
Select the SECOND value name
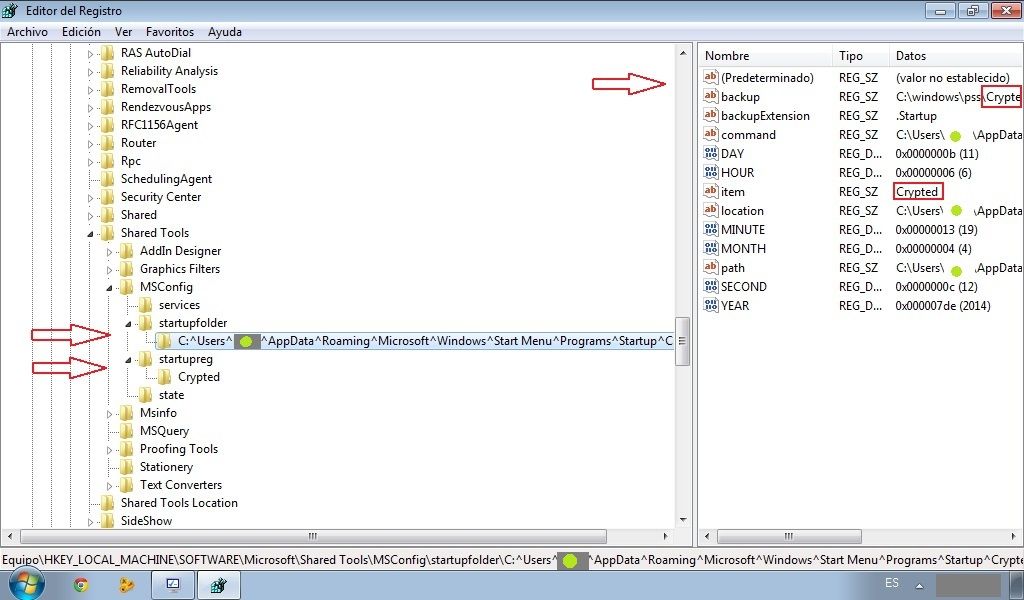coord(744,286)
